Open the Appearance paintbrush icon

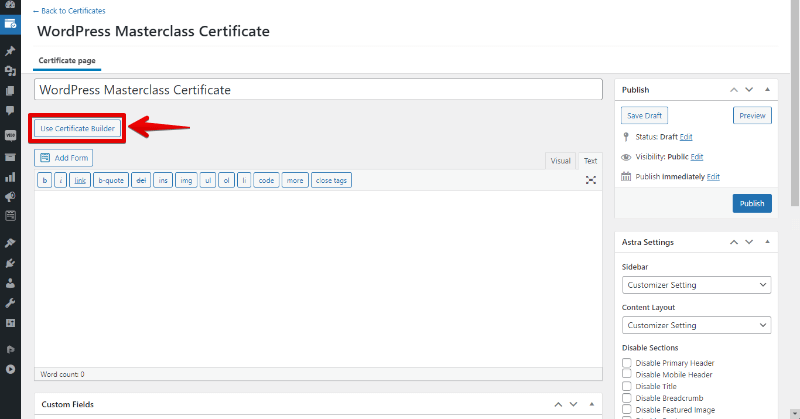click(10, 243)
